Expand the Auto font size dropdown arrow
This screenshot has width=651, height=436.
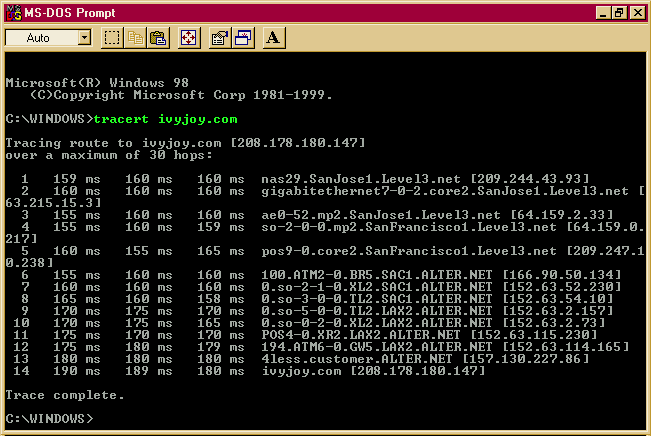[x=85, y=38]
